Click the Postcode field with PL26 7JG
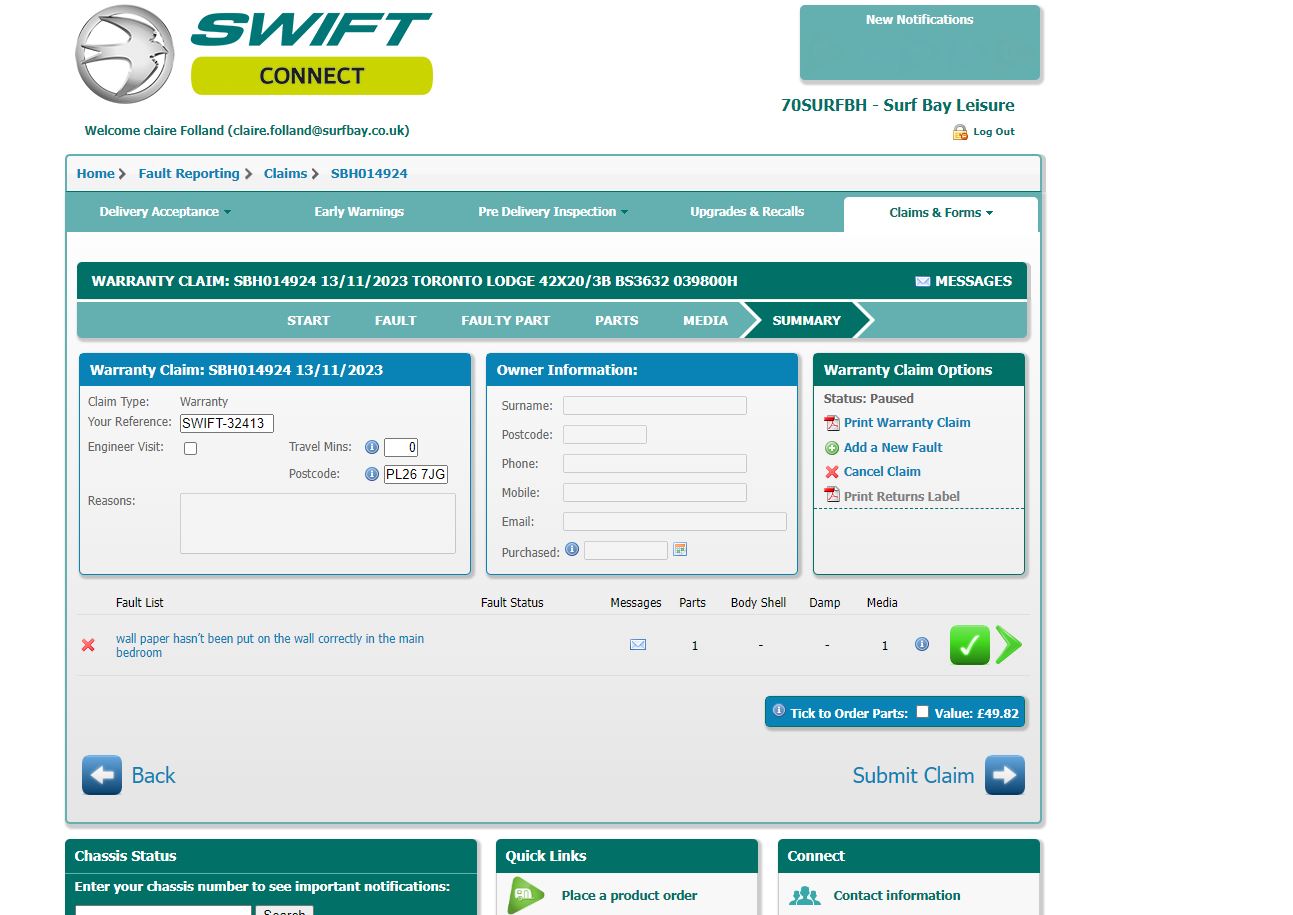 [x=416, y=474]
